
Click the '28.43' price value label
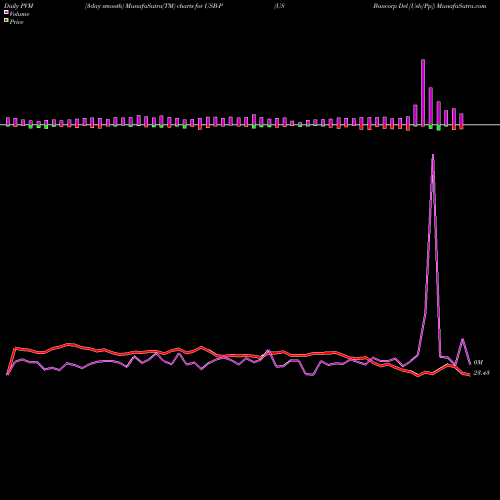[482, 373]
